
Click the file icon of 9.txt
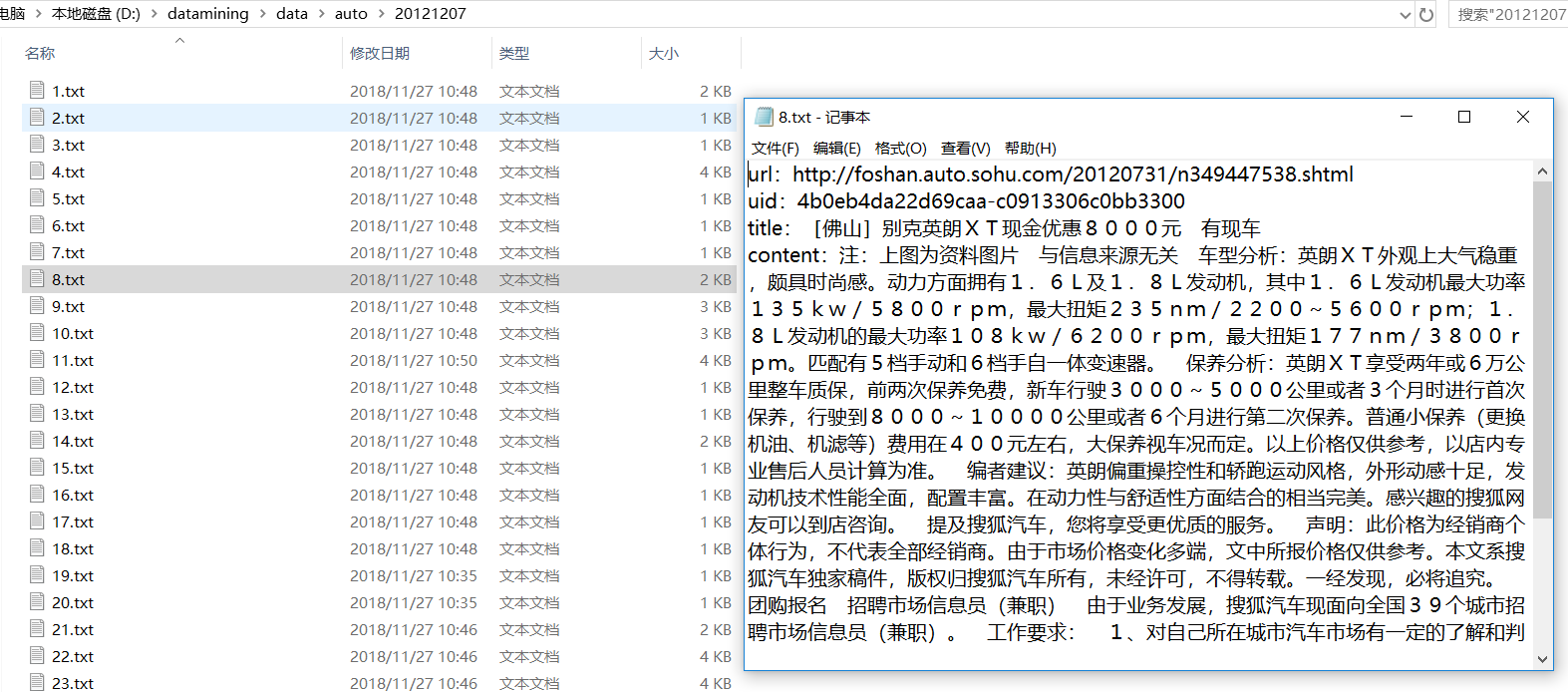click(38, 305)
